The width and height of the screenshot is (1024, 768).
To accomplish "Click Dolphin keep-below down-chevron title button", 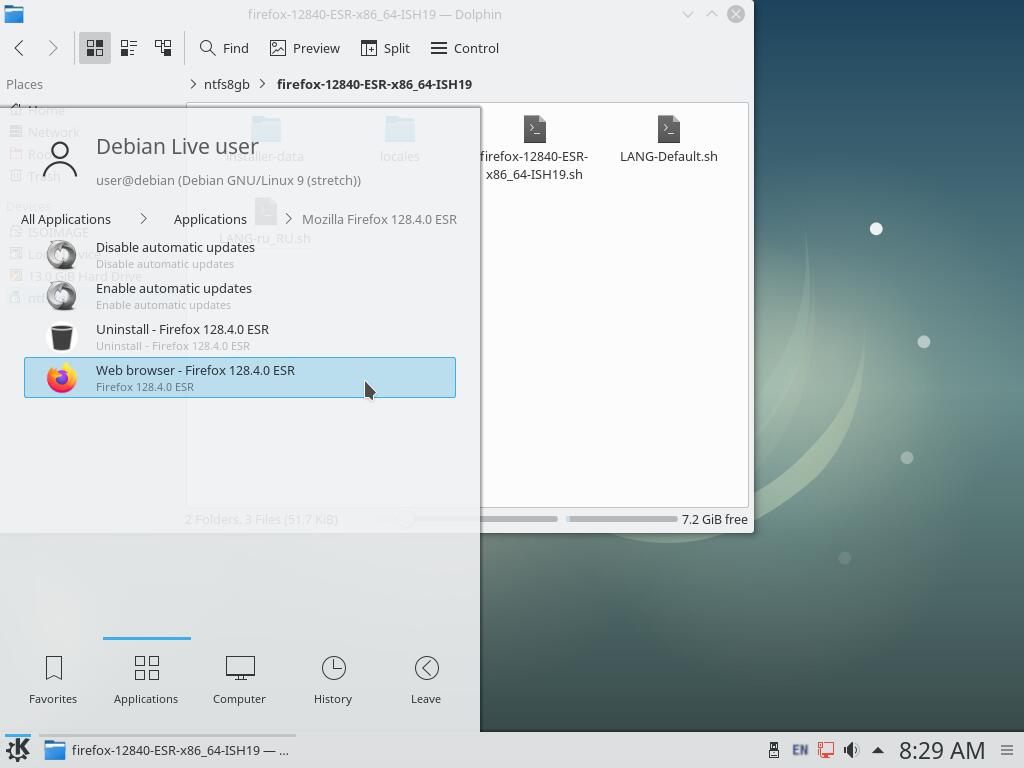I will [688, 14].
